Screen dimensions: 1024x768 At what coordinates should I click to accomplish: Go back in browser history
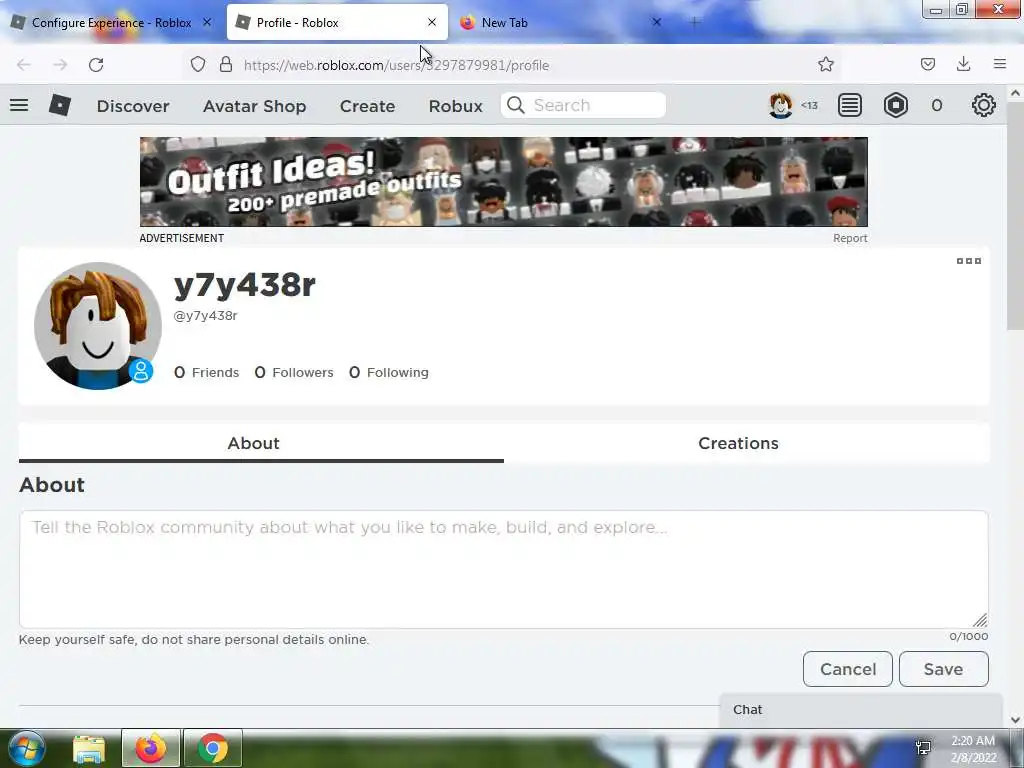coord(24,65)
